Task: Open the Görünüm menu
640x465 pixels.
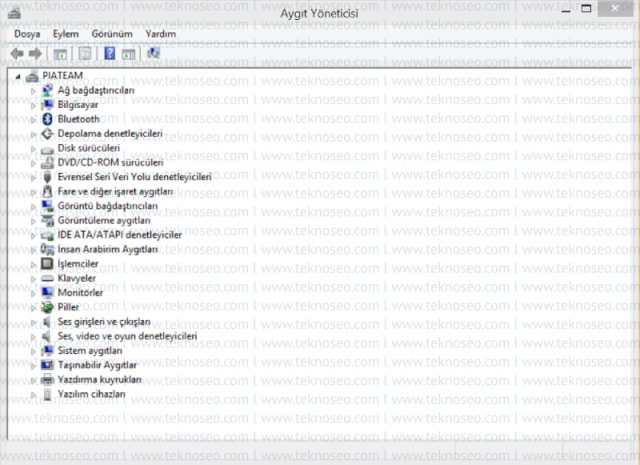Action: 112,34
